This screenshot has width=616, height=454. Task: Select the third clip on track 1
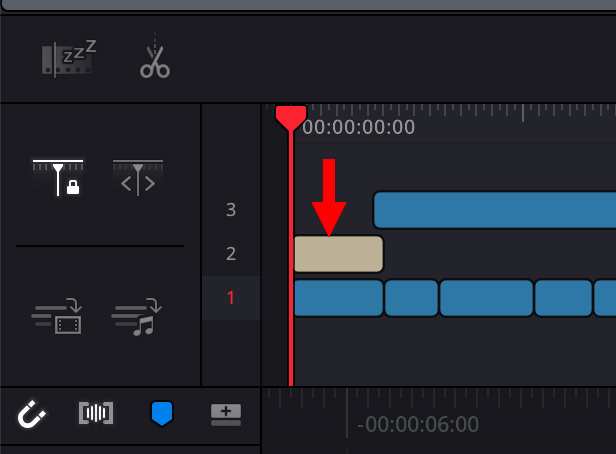[486, 298]
